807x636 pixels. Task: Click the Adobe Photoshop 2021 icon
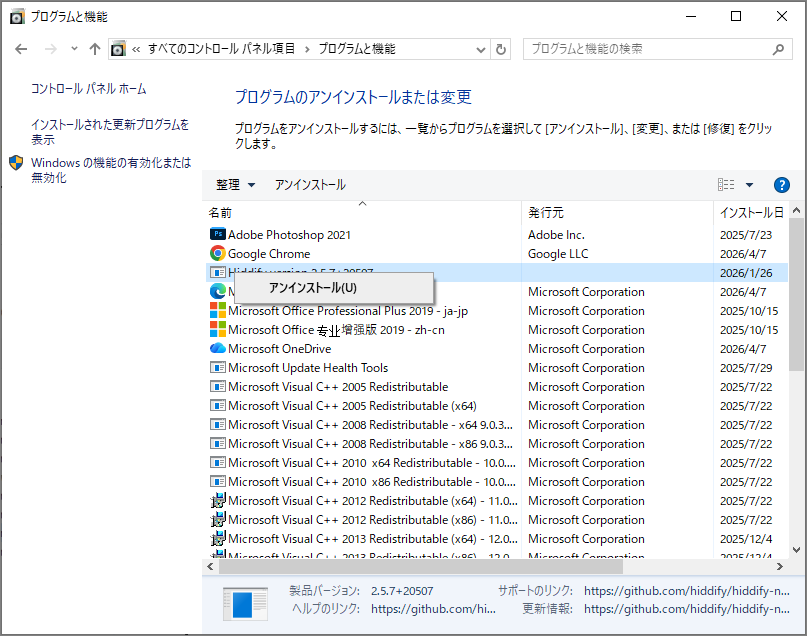218,234
